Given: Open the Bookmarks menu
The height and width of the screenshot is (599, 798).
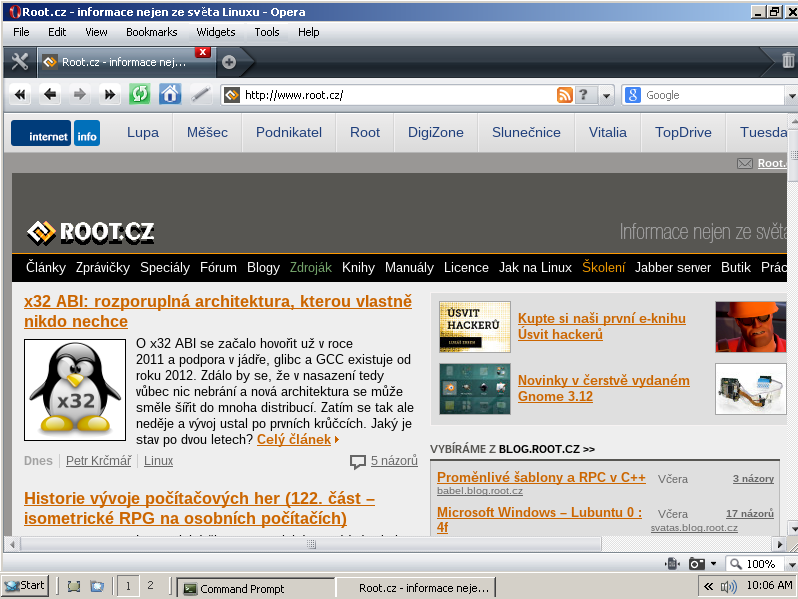Looking at the screenshot, I should [152, 32].
